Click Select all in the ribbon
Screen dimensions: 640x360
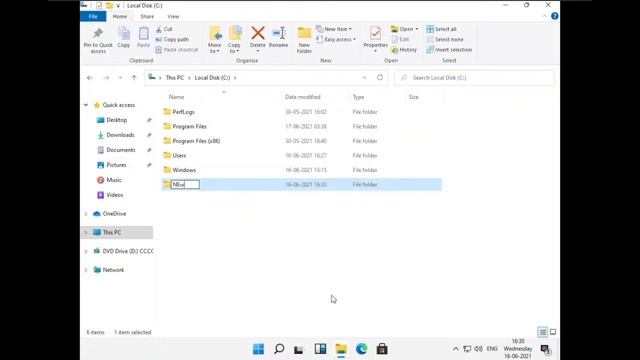pos(441,29)
